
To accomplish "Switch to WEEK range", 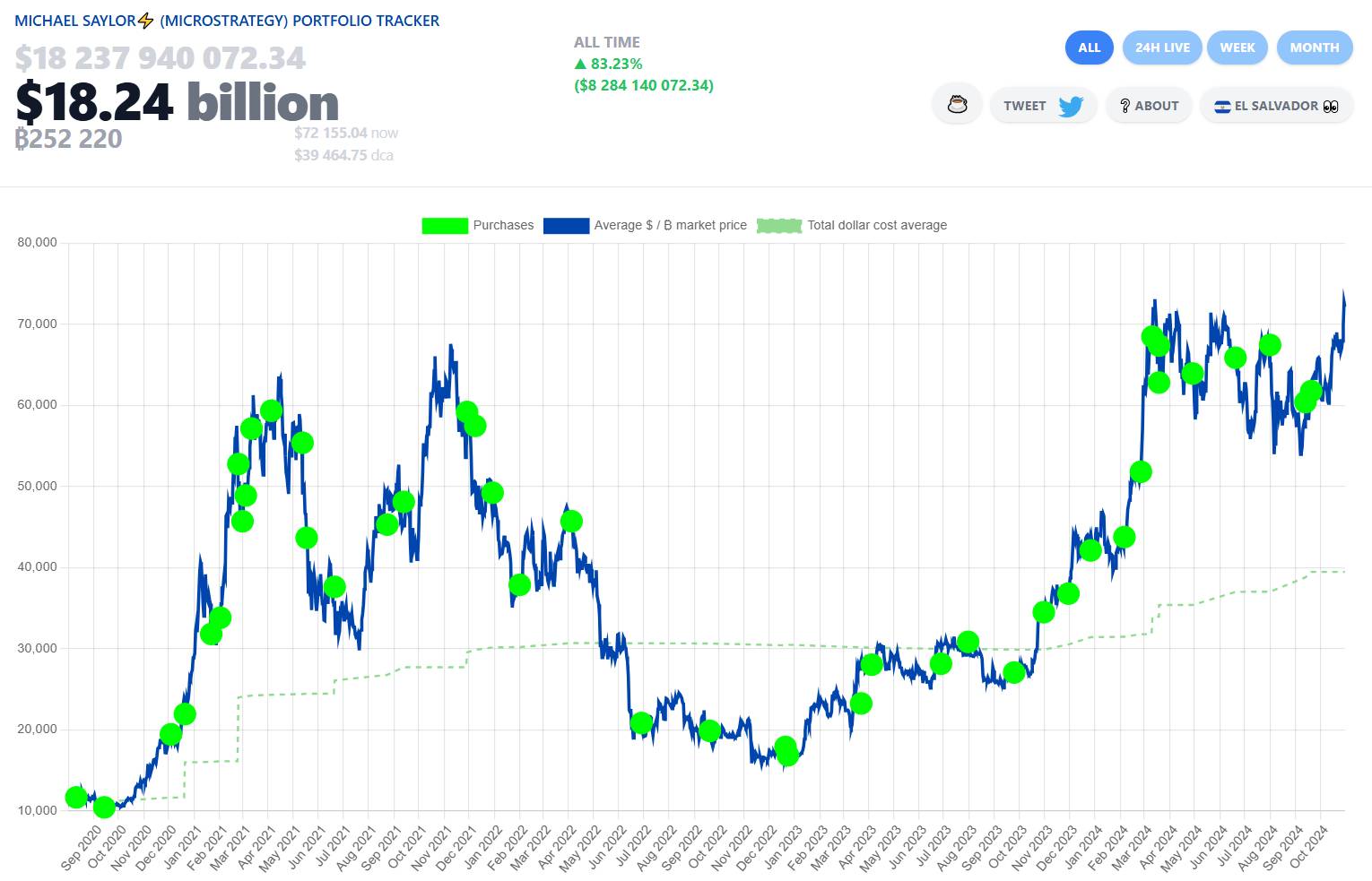I will (x=1237, y=48).
